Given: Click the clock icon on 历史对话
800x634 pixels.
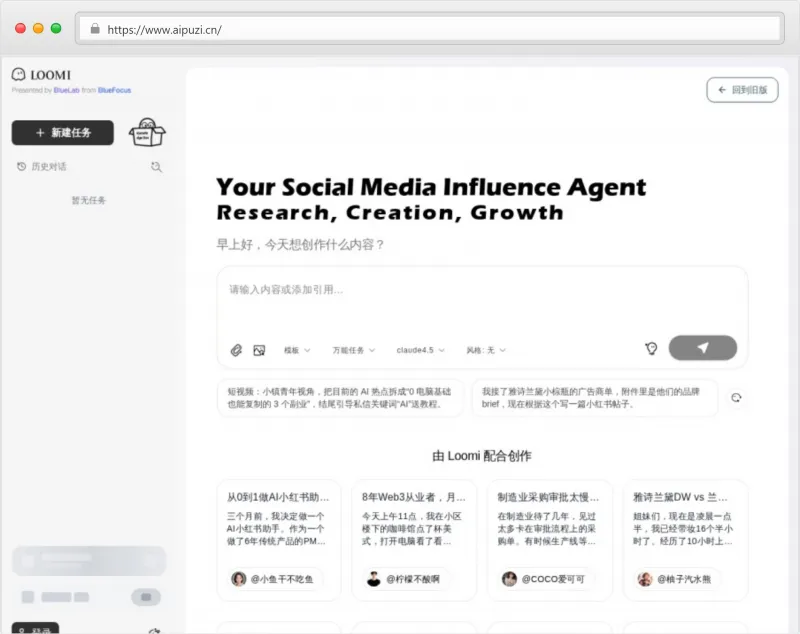Looking at the screenshot, I should click(21, 166).
